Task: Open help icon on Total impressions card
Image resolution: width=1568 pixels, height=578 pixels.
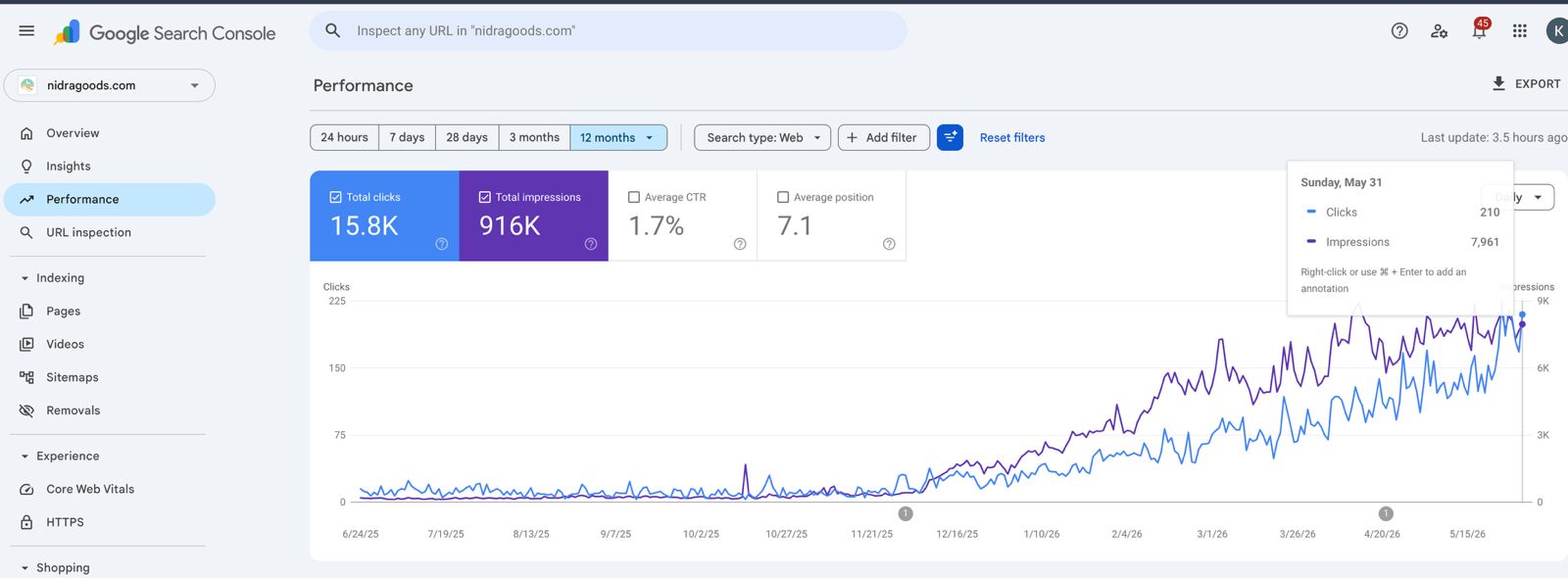Action: tap(591, 244)
